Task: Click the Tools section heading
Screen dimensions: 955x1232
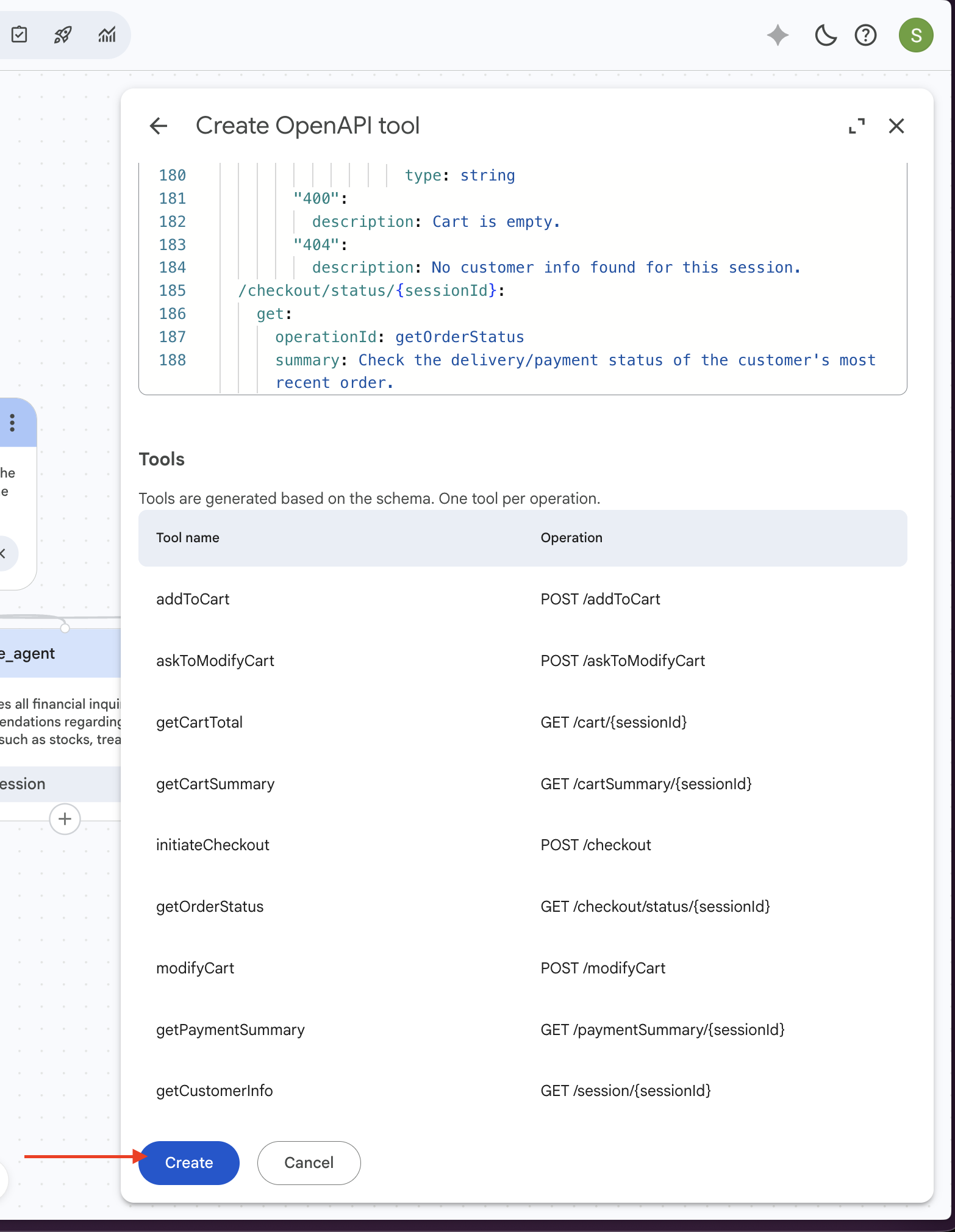Action: (x=162, y=459)
